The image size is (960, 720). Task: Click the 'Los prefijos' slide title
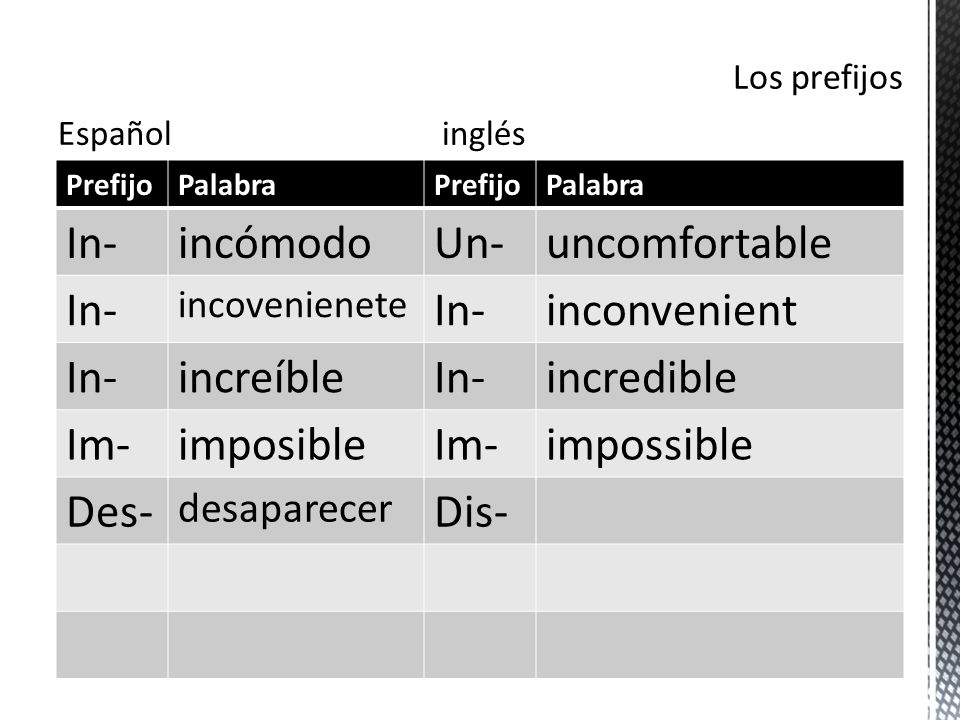point(817,79)
